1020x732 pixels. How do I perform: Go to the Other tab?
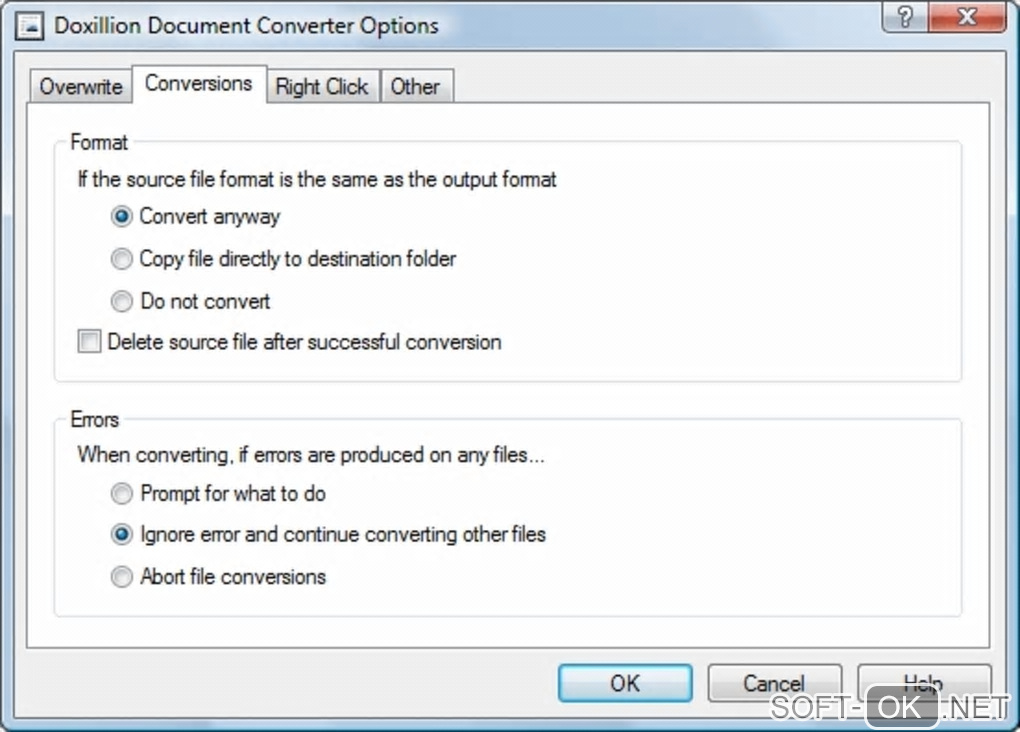click(415, 87)
